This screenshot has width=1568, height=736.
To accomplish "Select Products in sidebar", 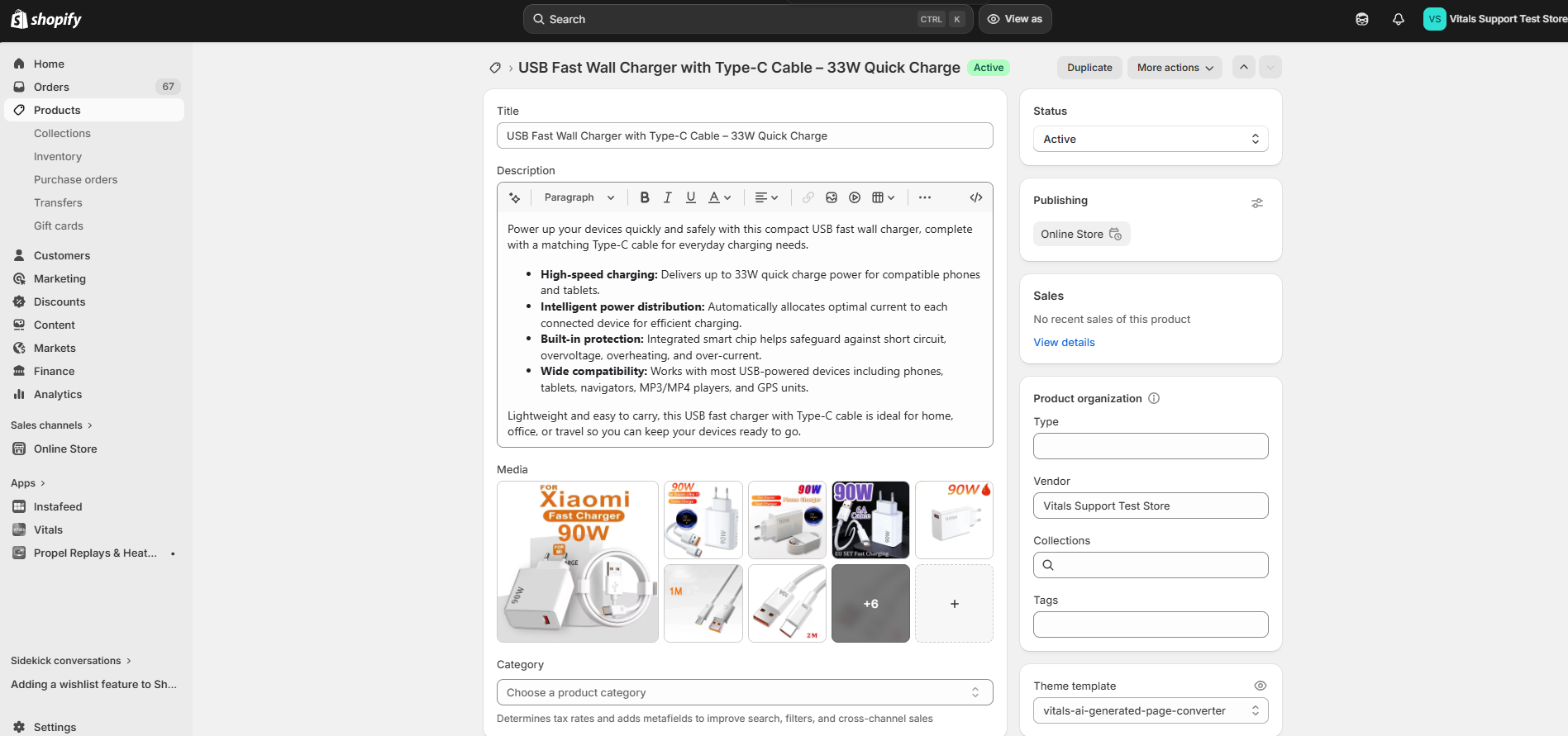I will [x=94, y=110].
